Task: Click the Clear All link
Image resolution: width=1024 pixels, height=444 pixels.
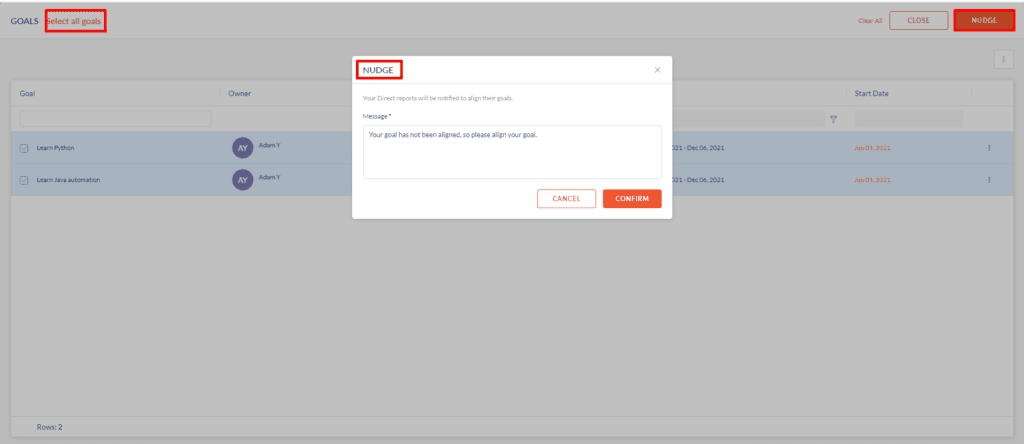Action: coord(870,21)
